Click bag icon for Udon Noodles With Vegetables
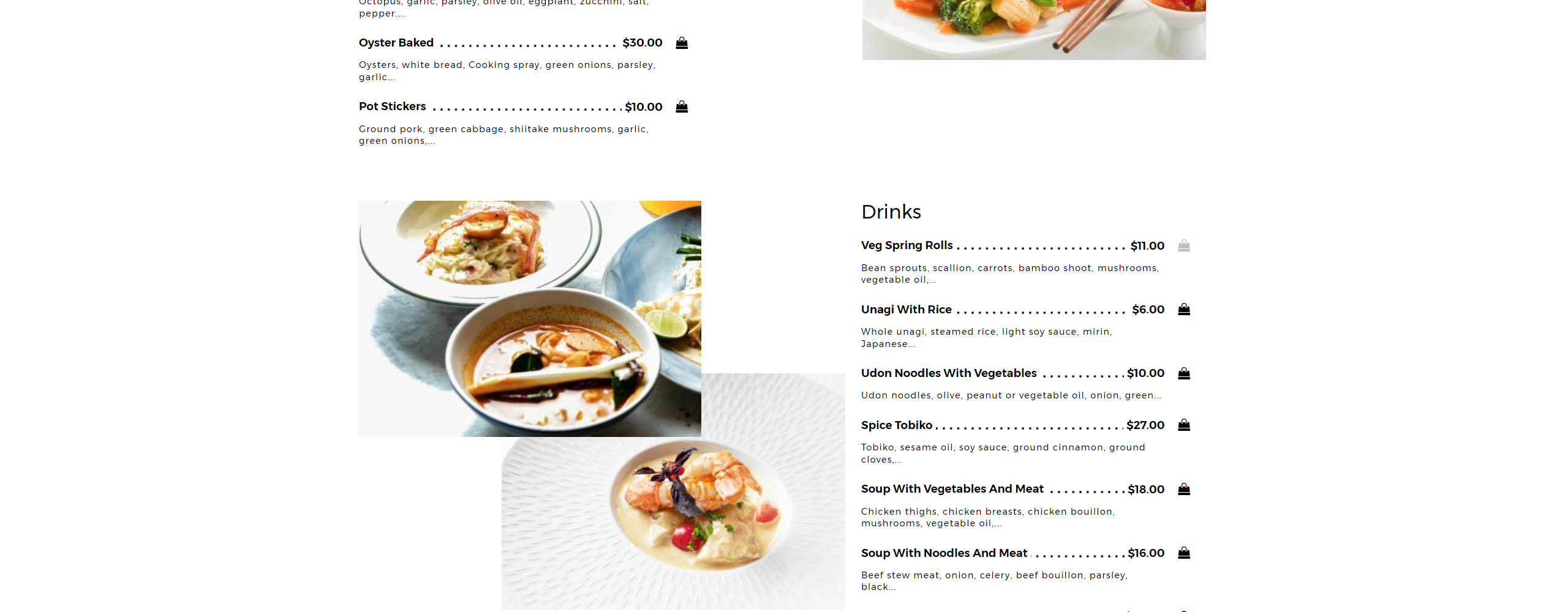Viewport: 1568px width, 612px height. [x=1184, y=373]
